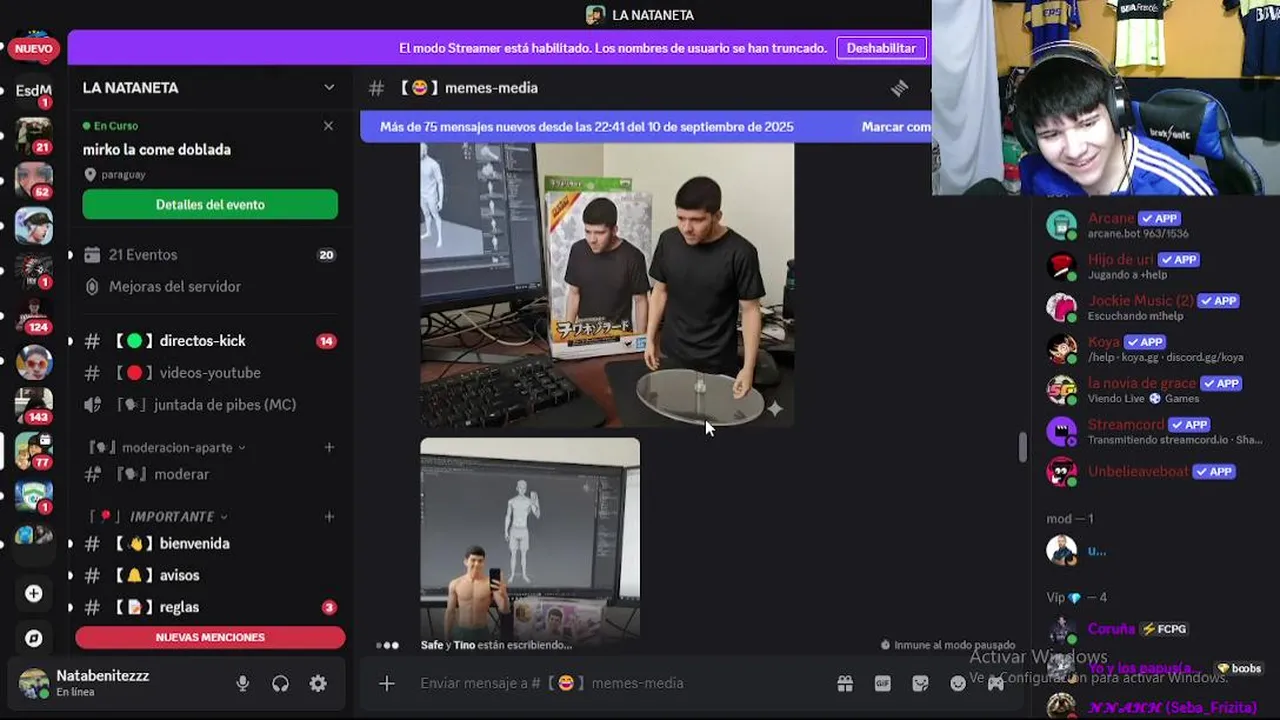Open the server with 124 badge
The image size is (1280, 720).
point(34,315)
